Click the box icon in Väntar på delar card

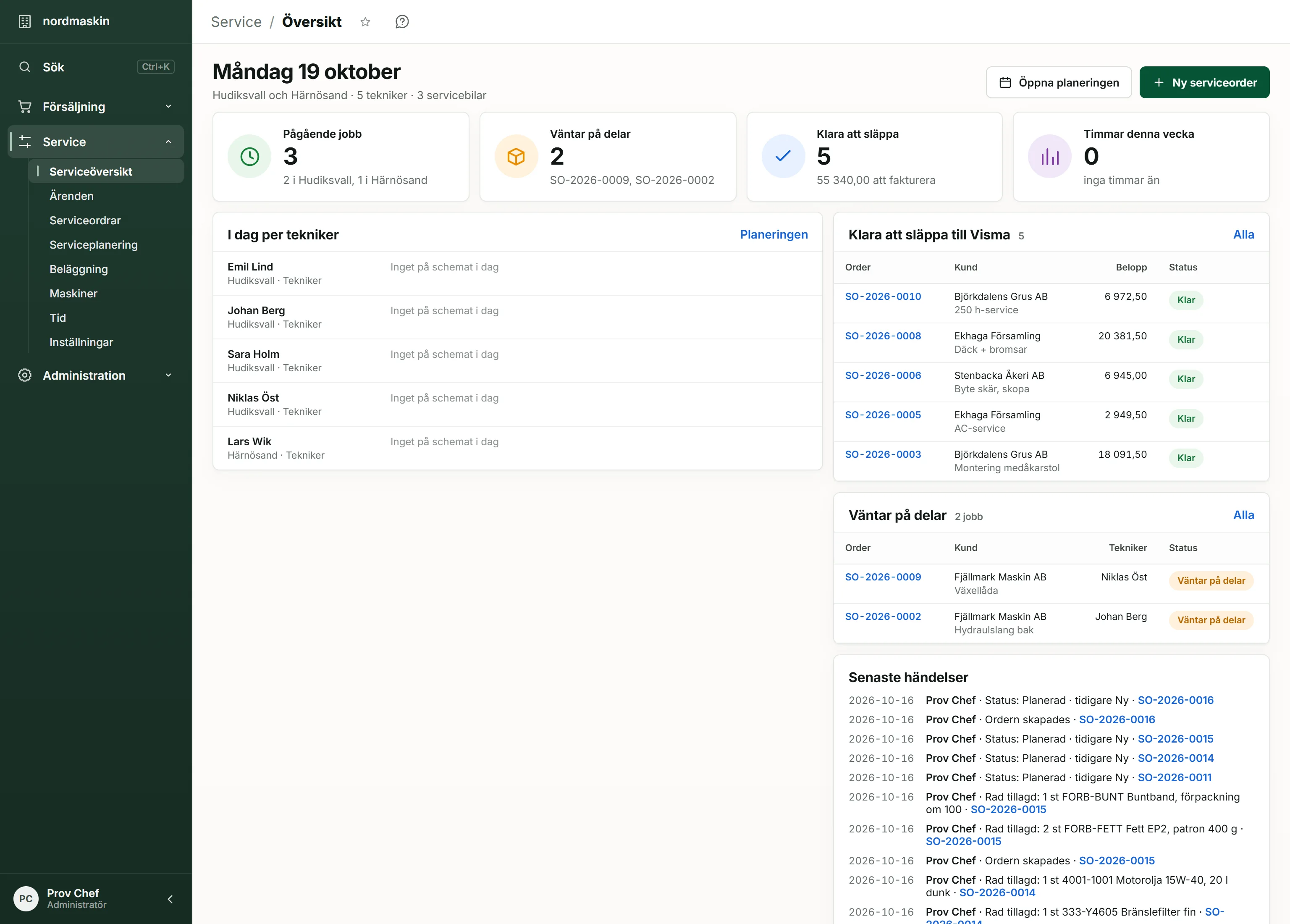(516, 157)
